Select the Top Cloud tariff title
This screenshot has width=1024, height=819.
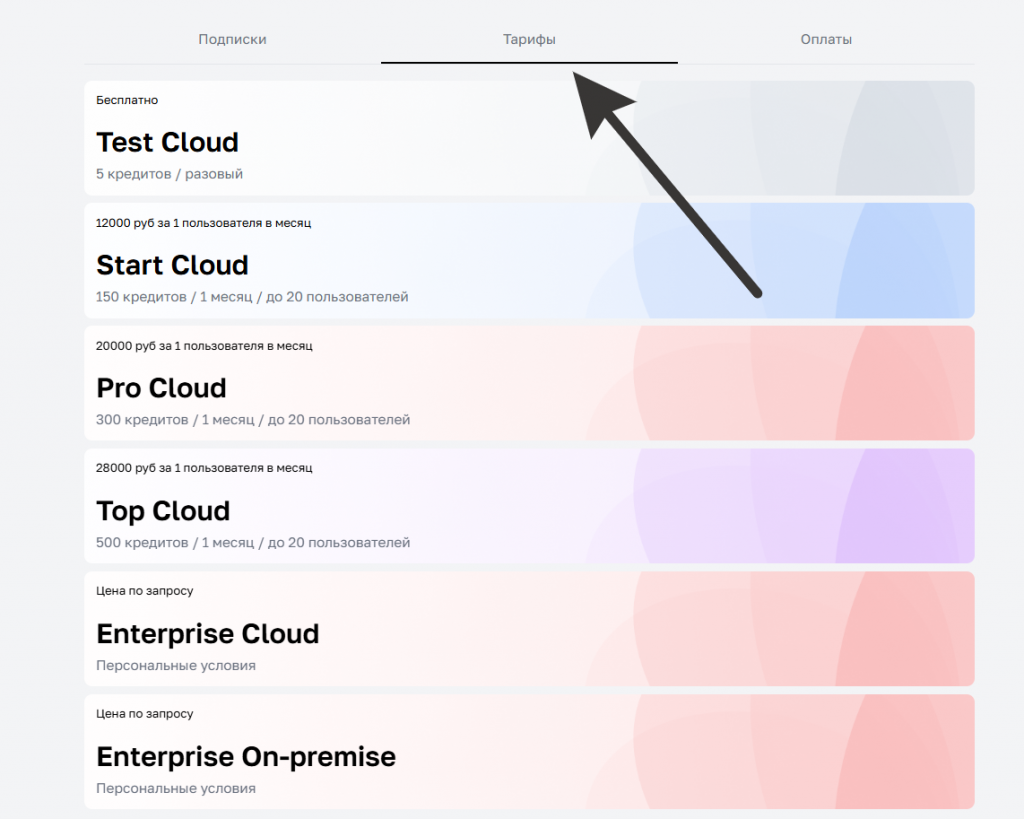(163, 511)
